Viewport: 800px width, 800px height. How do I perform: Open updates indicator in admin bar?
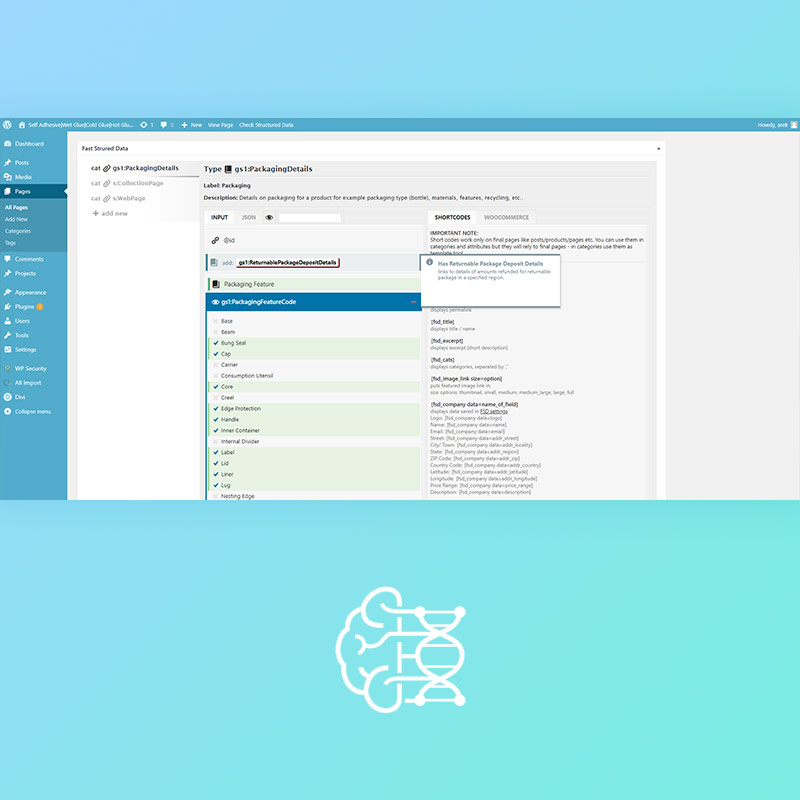(146, 124)
